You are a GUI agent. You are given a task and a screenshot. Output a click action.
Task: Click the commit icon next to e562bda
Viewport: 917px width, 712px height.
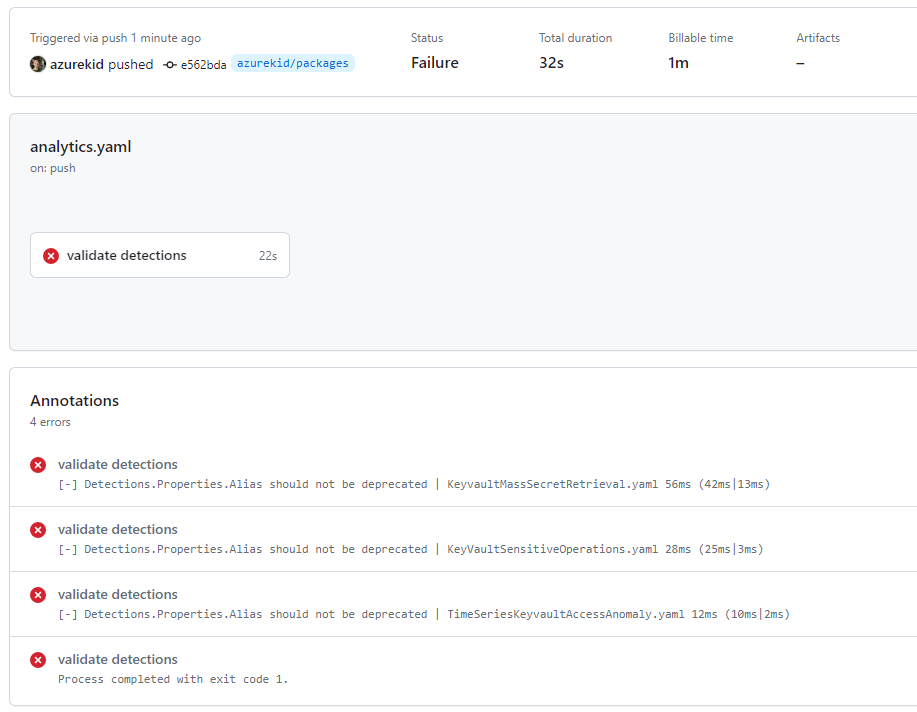tap(170, 63)
